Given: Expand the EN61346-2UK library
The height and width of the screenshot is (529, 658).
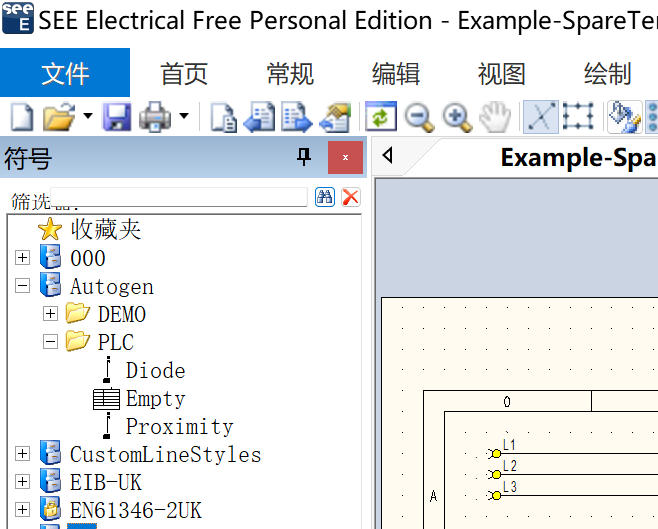Looking at the screenshot, I should [x=22, y=510].
